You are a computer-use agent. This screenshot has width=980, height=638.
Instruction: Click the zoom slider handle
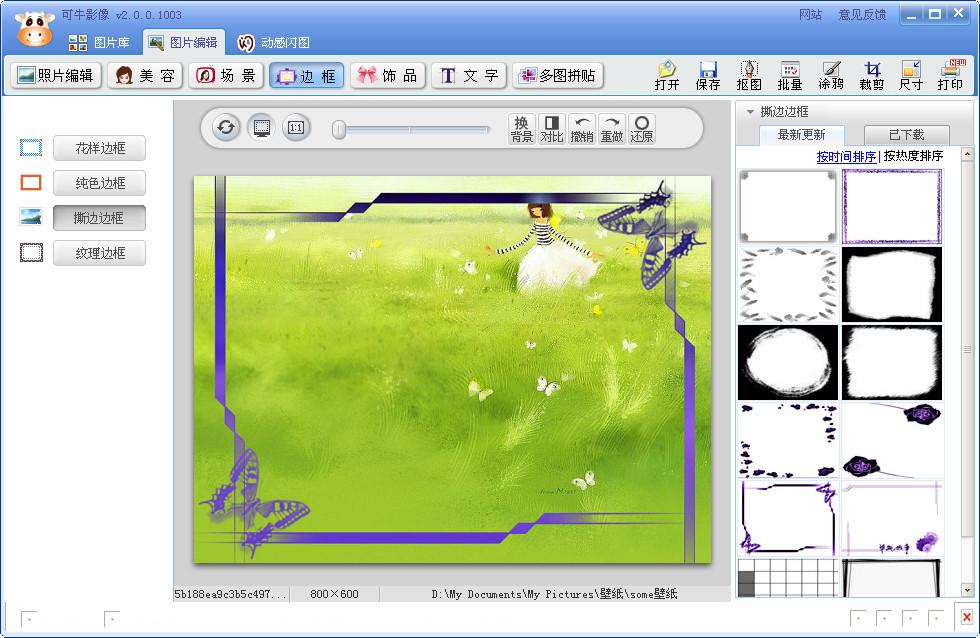(339, 129)
